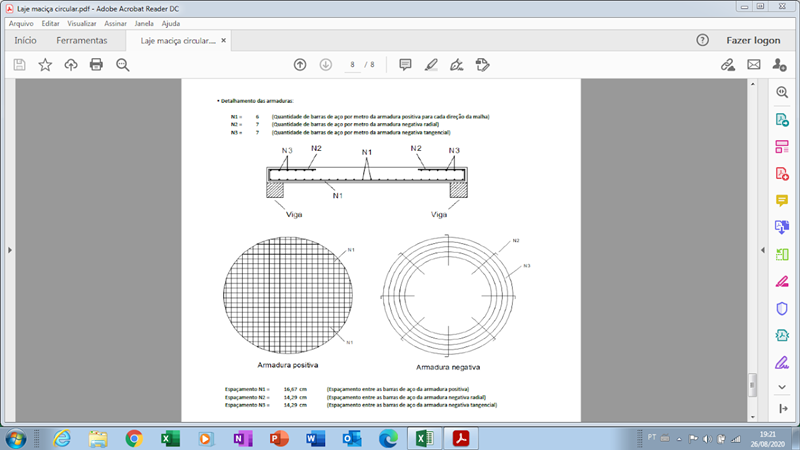Open Compress PDF sidebar tool

click(x=782, y=335)
